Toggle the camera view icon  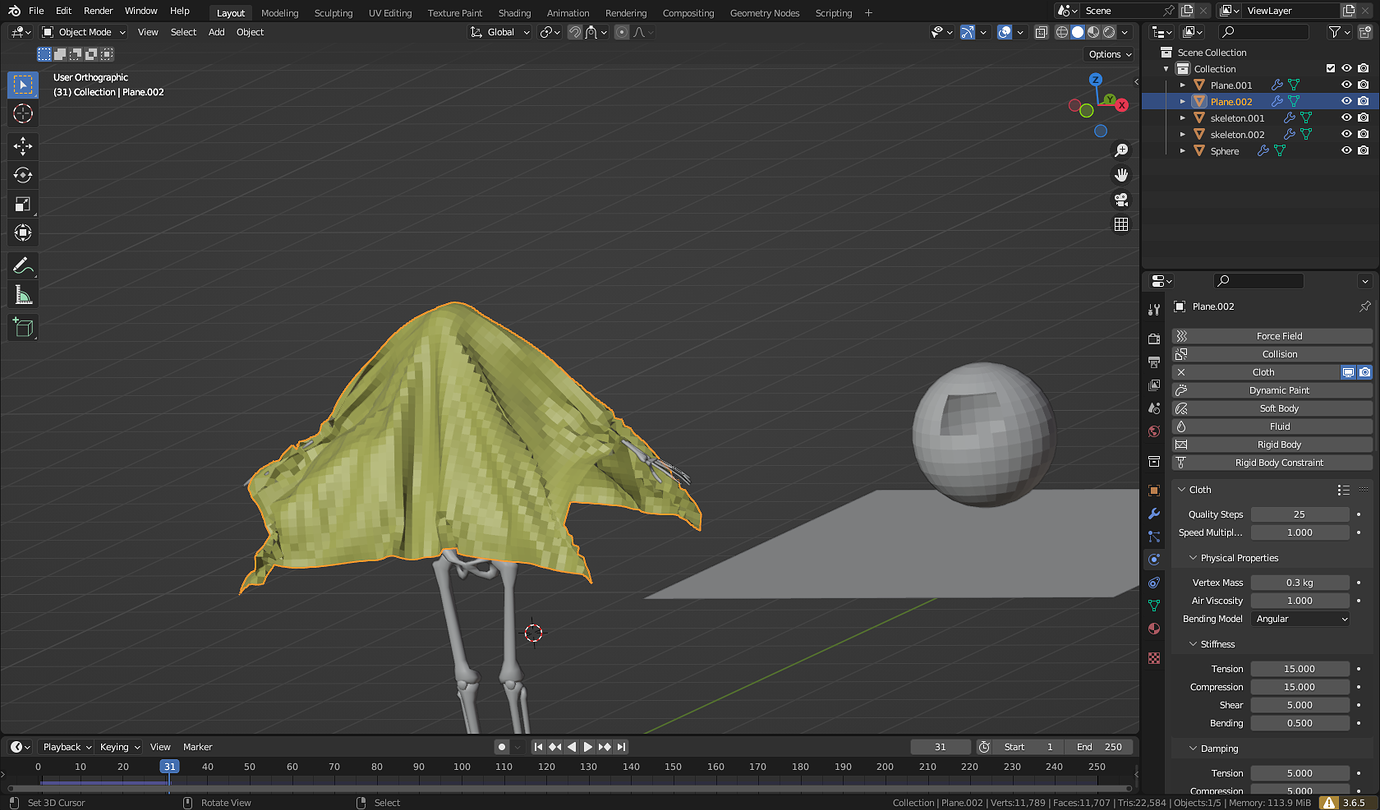coord(1121,200)
